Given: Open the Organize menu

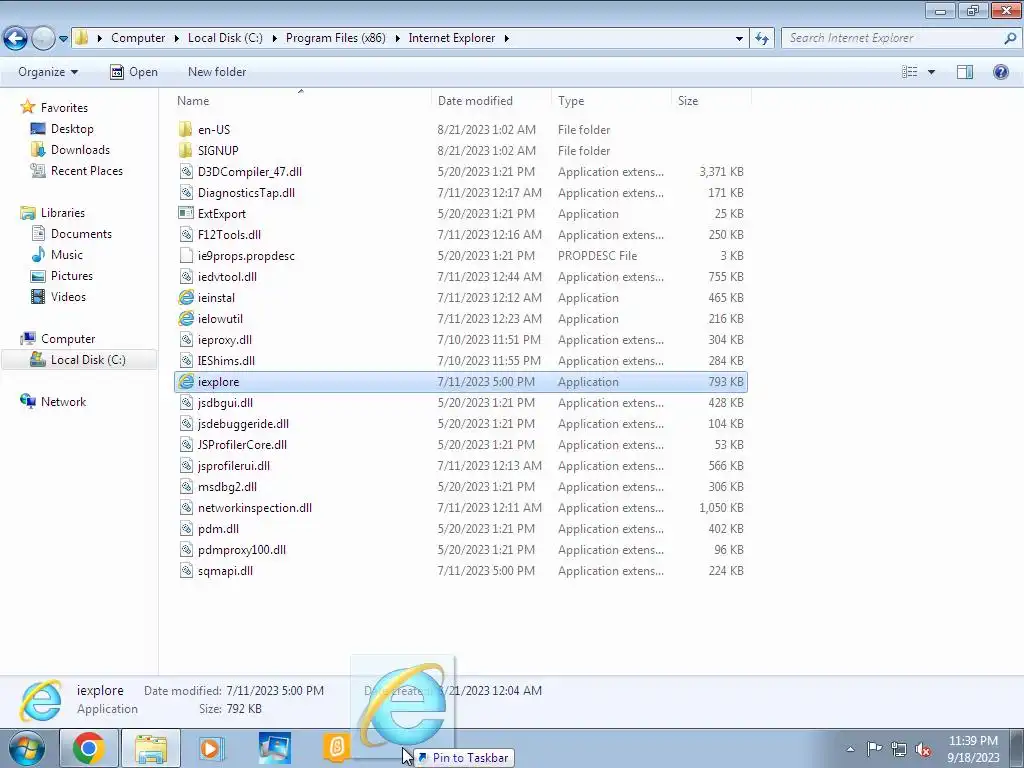Looking at the screenshot, I should click(x=48, y=72).
